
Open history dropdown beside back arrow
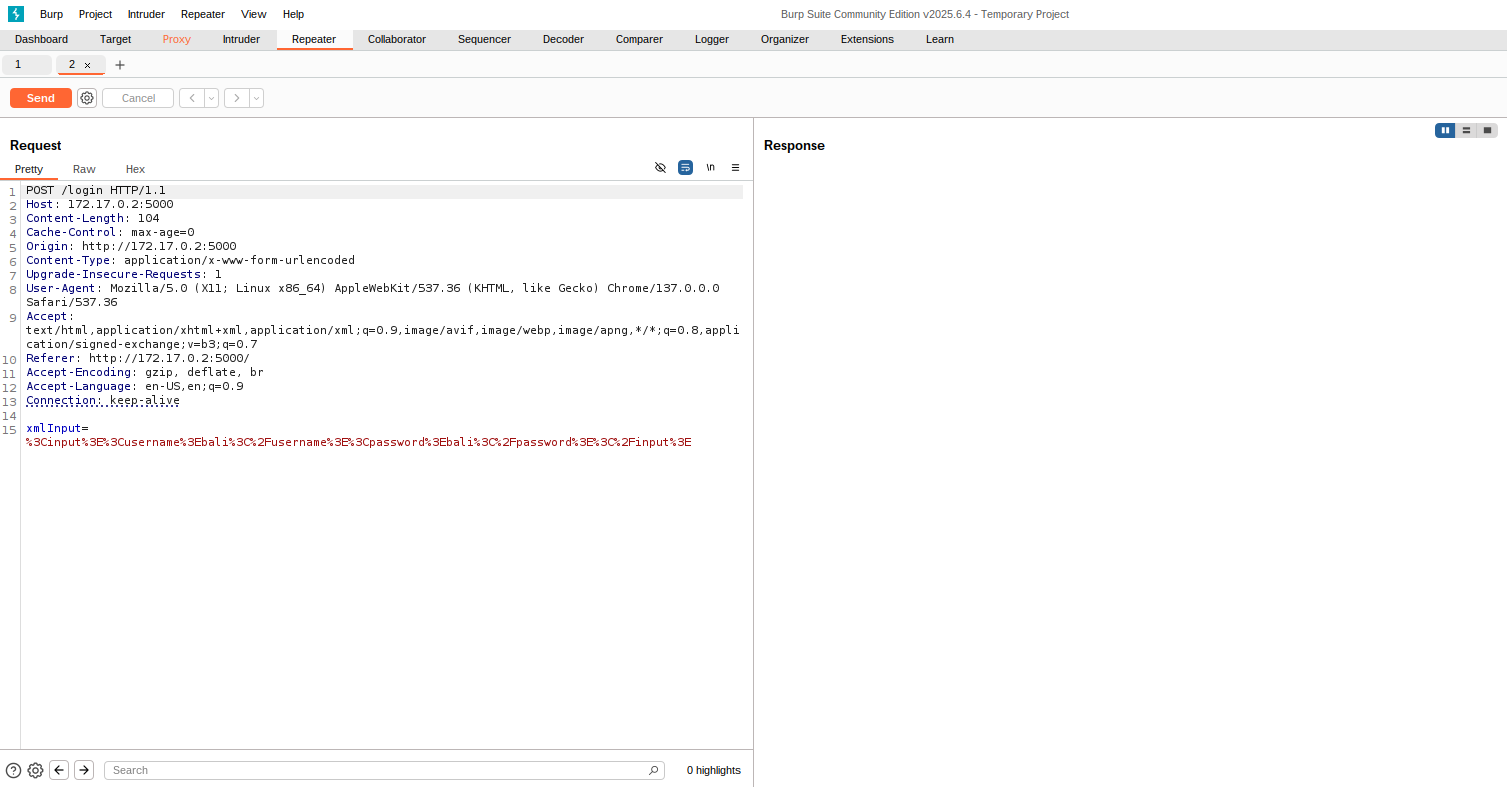click(x=211, y=98)
